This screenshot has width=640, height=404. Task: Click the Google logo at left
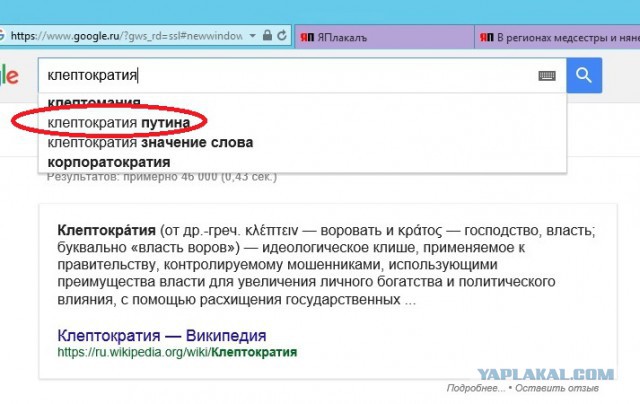9,76
